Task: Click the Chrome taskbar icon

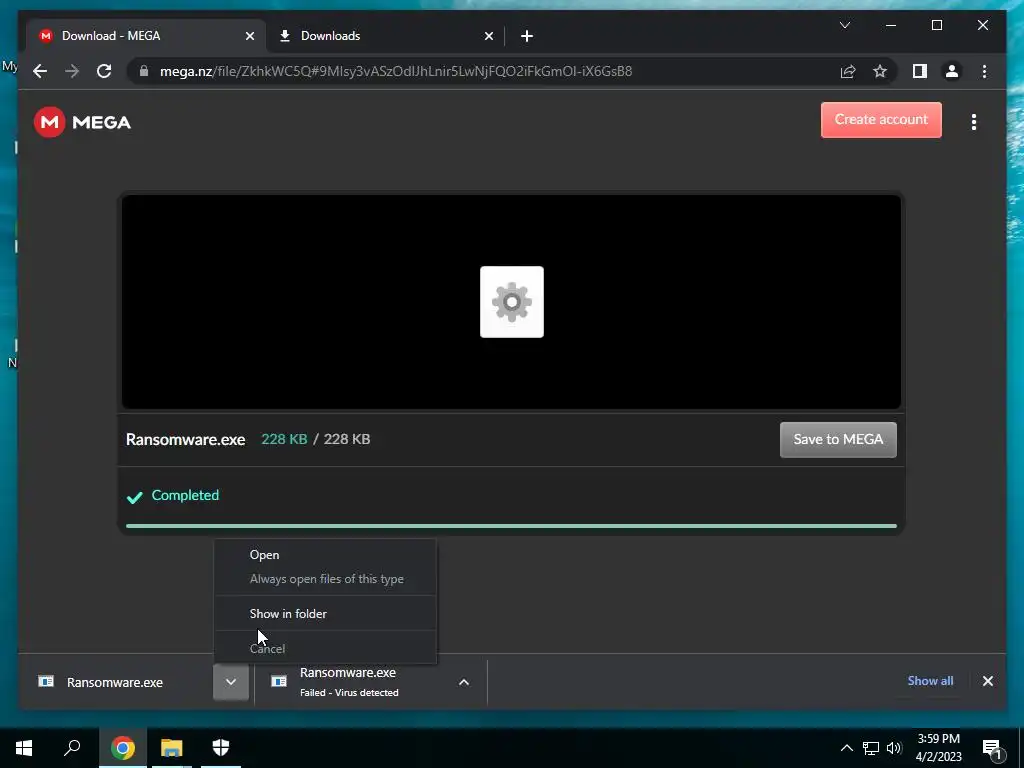Action: (x=122, y=748)
